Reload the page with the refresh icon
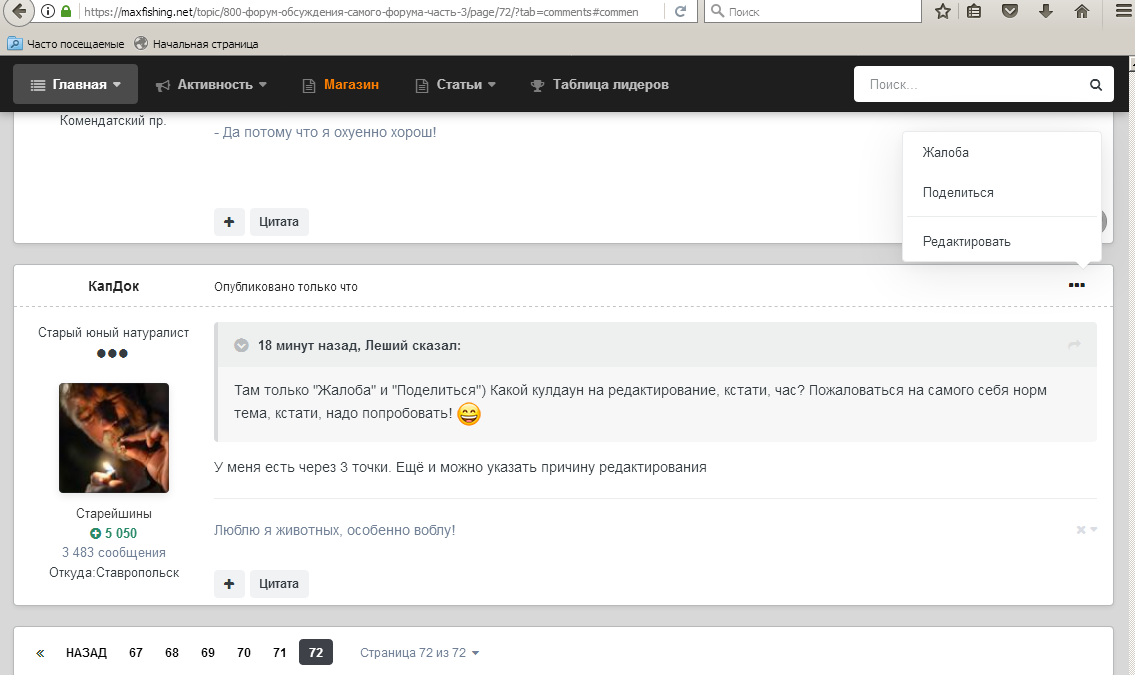The image size is (1135, 675). [681, 12]
